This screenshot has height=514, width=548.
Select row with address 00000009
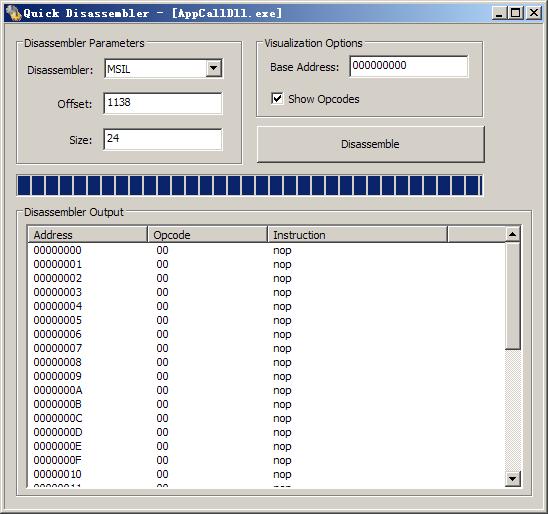point(266,376)
